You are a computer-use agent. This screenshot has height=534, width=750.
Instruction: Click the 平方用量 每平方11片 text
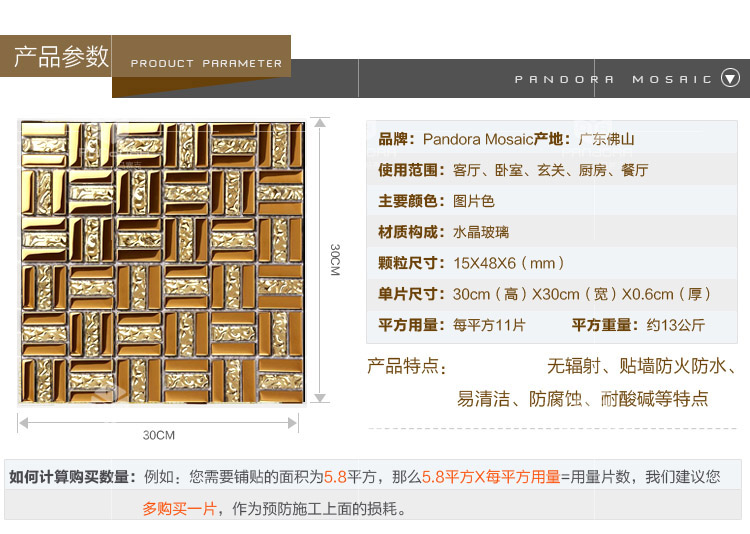[451, 325]
